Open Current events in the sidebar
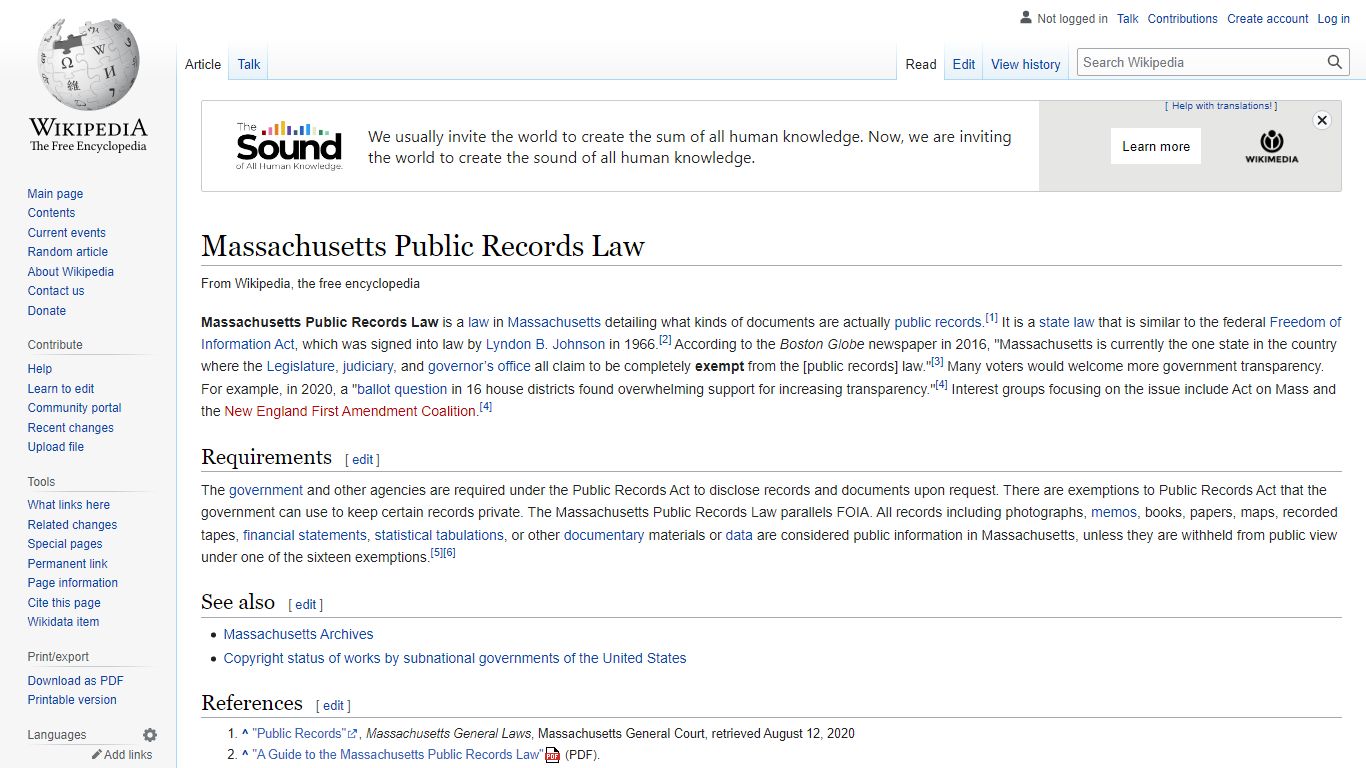 66,233
